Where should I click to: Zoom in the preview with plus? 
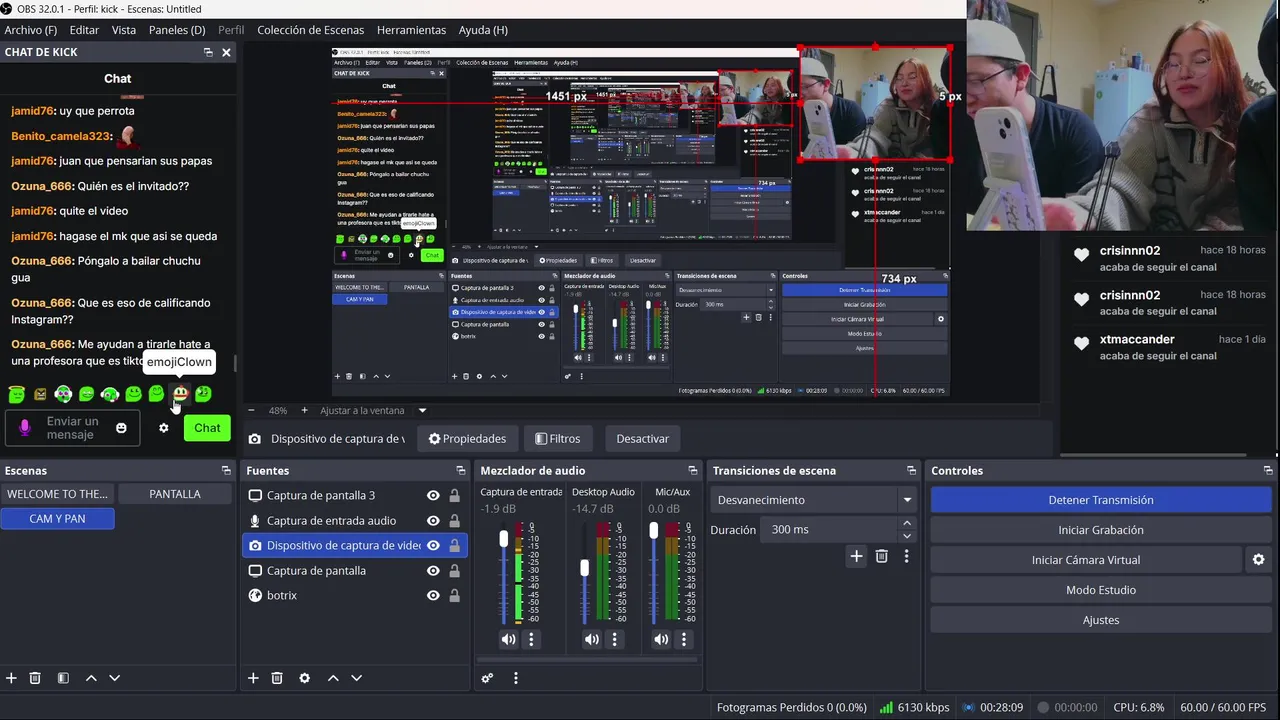tap(304, 410)
